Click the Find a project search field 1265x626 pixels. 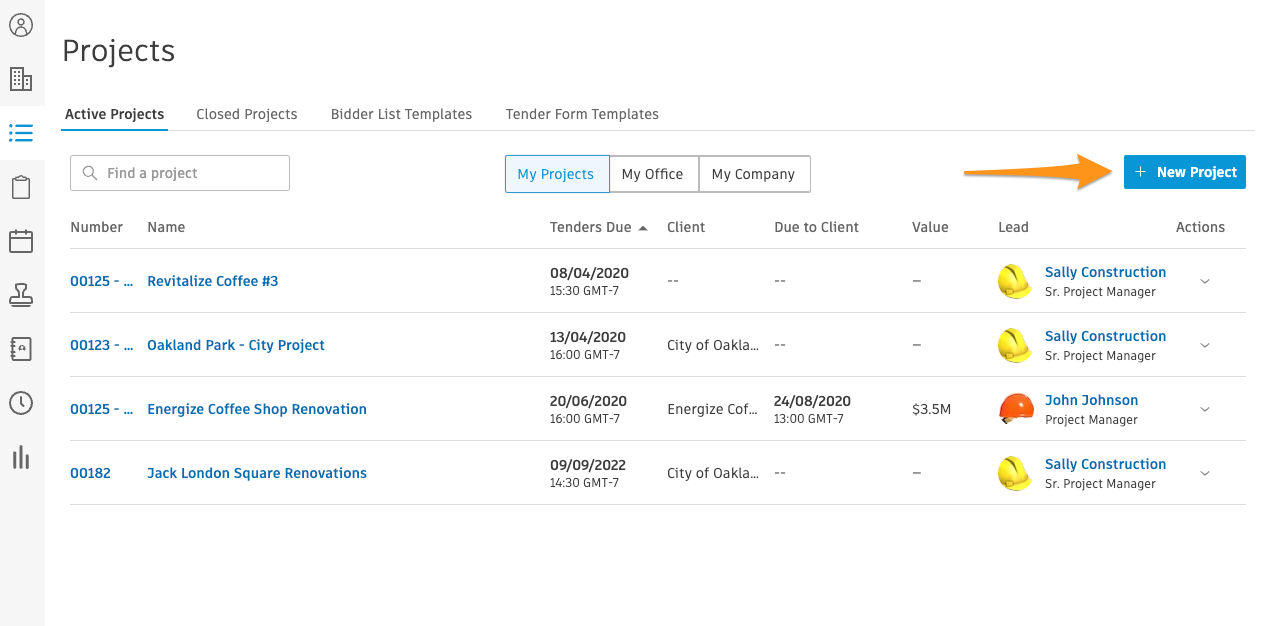pos(180,173)
